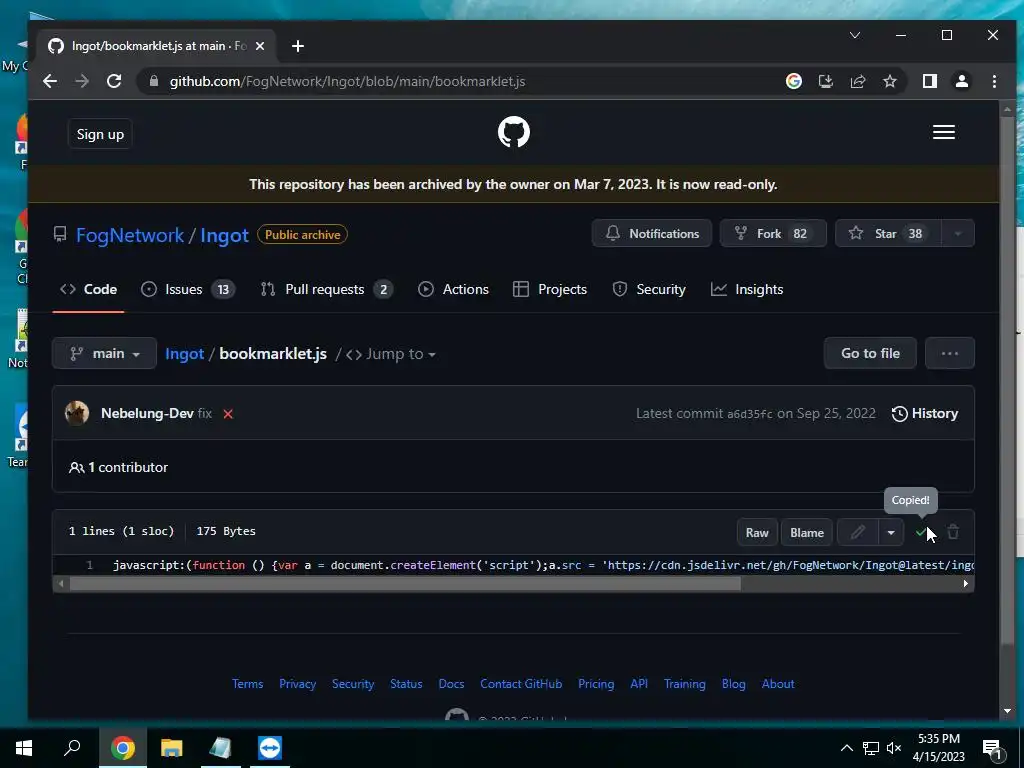Open commit a6d35fc link
This screenshot has width=1024, height=768.
750,414
